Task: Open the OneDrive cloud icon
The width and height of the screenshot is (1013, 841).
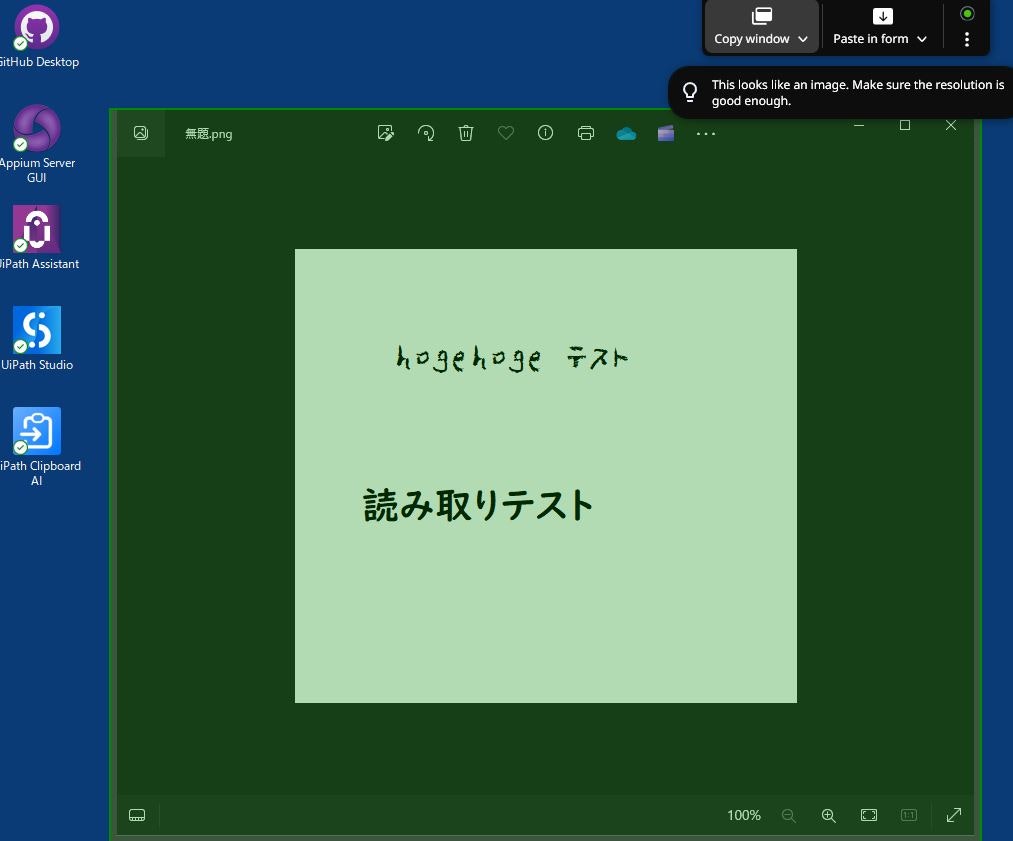Action: [626, 134]
